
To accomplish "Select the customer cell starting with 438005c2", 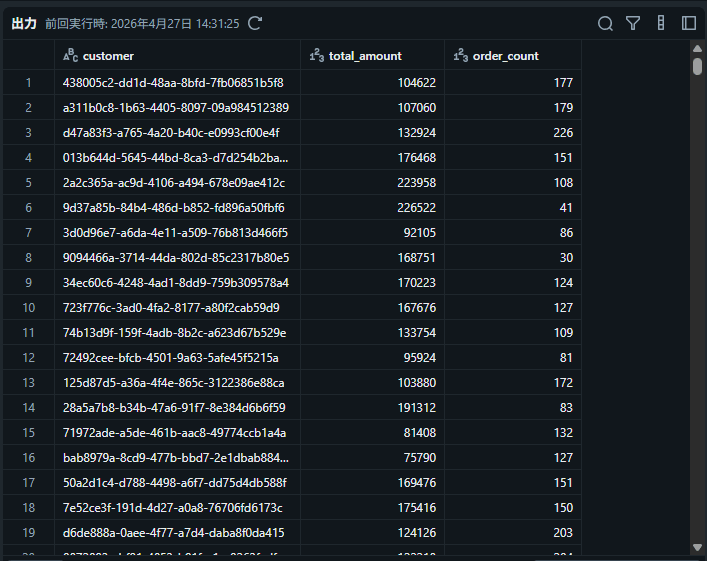I will (173, 82).
